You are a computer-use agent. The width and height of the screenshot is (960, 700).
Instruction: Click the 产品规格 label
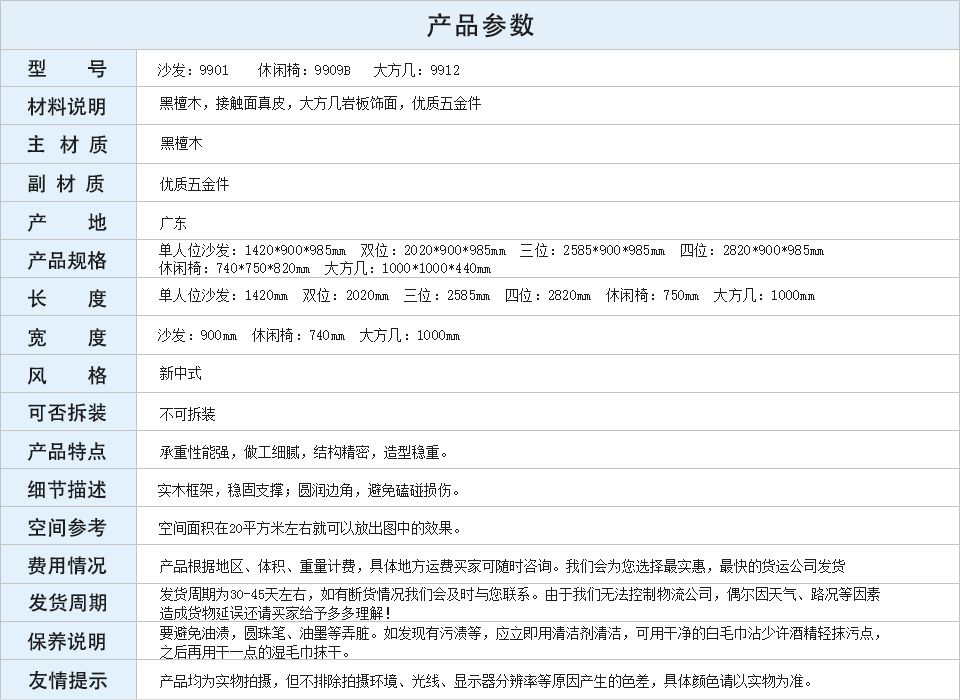(x=67, y=260)
